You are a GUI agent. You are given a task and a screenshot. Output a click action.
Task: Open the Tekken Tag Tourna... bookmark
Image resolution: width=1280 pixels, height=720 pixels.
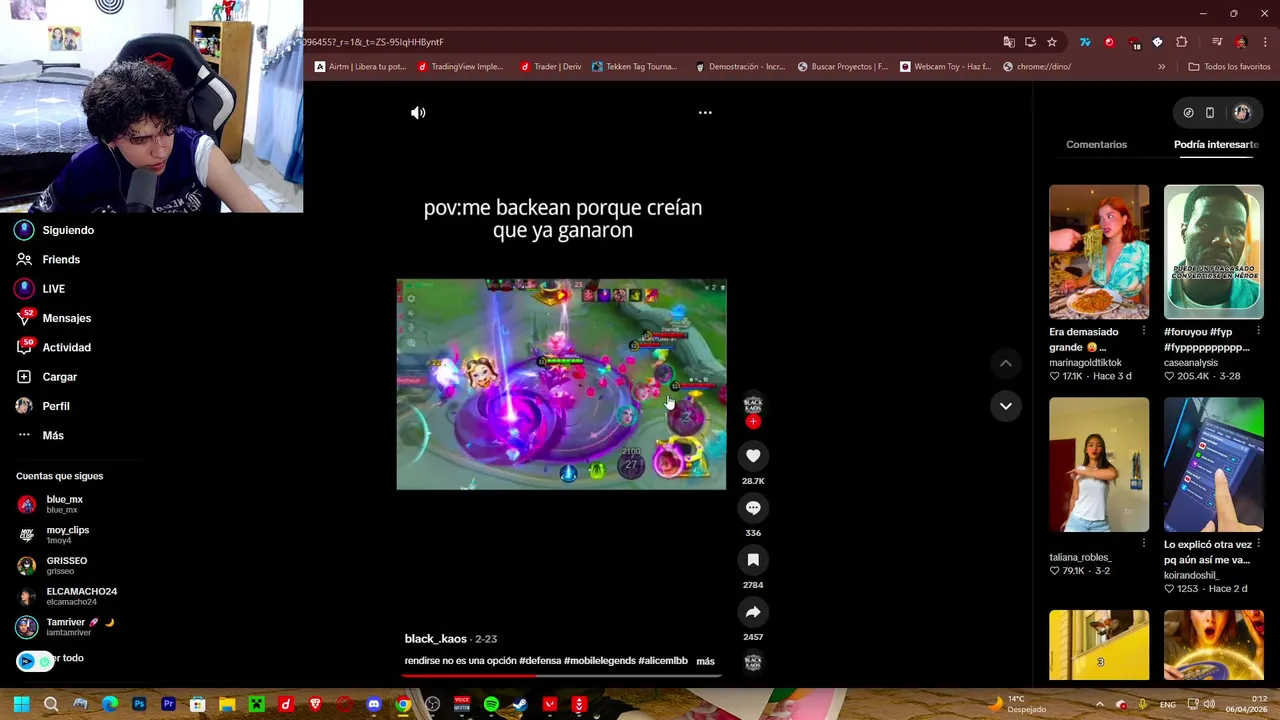pyautogui.click(x=634, y=67)
